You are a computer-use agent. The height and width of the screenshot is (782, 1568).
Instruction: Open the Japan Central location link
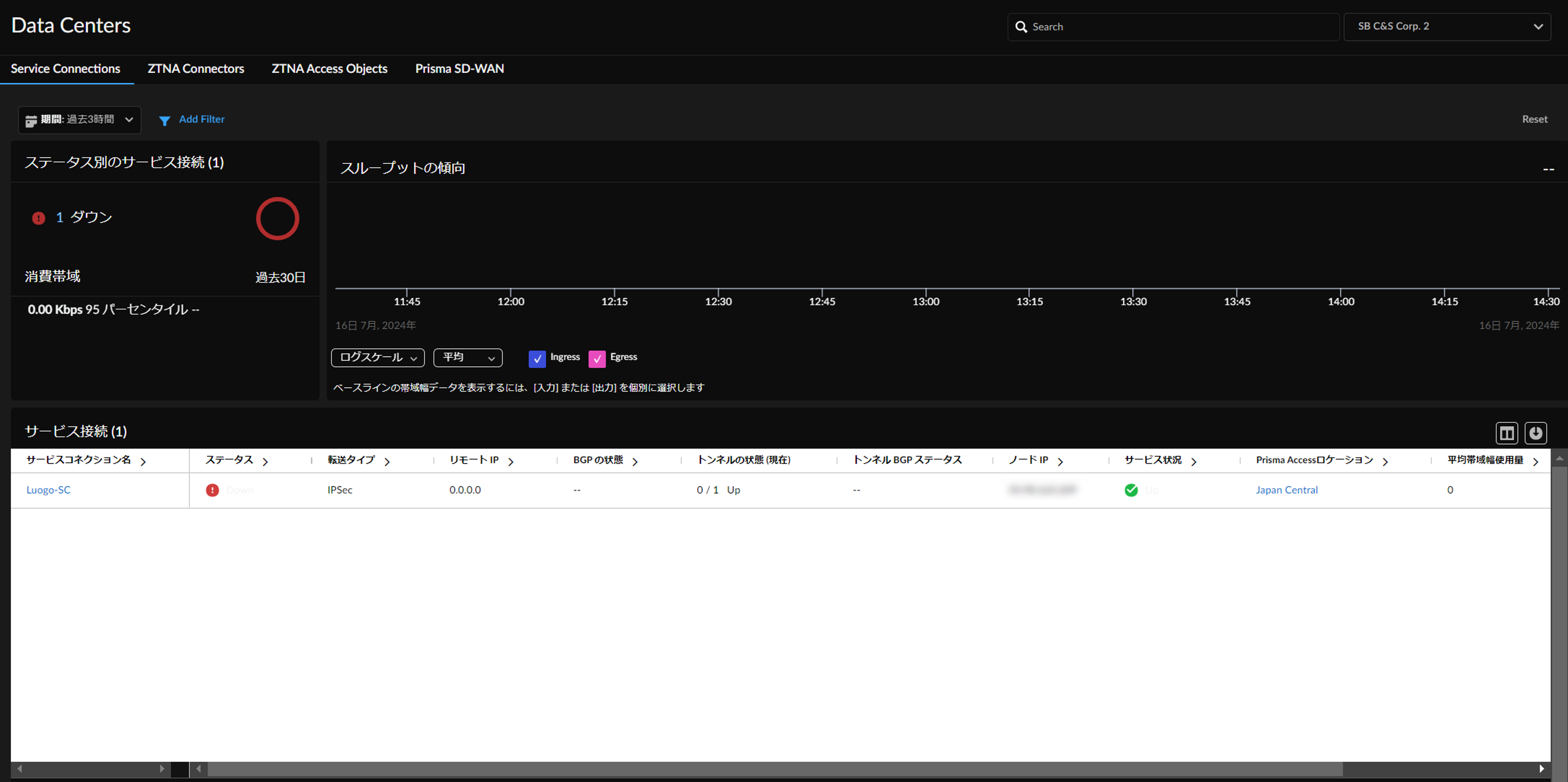1287,490
